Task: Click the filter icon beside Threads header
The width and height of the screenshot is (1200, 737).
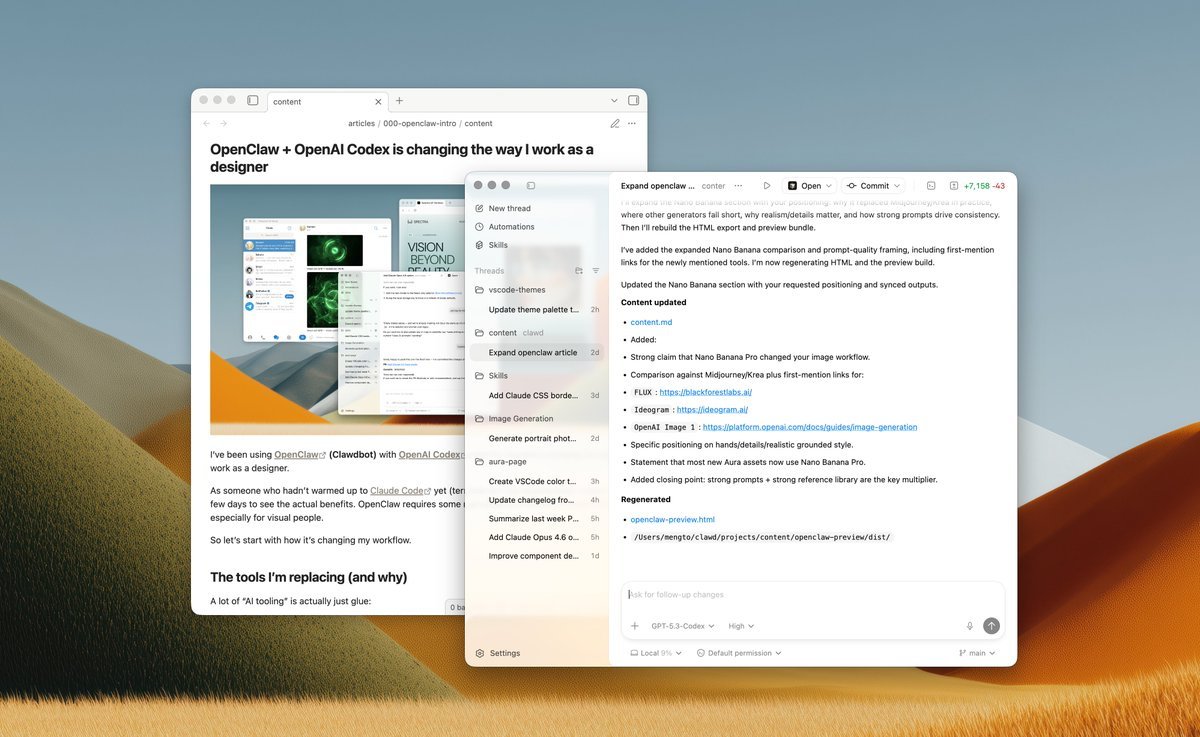Action: pyautogui.click(x=596, y=271)
